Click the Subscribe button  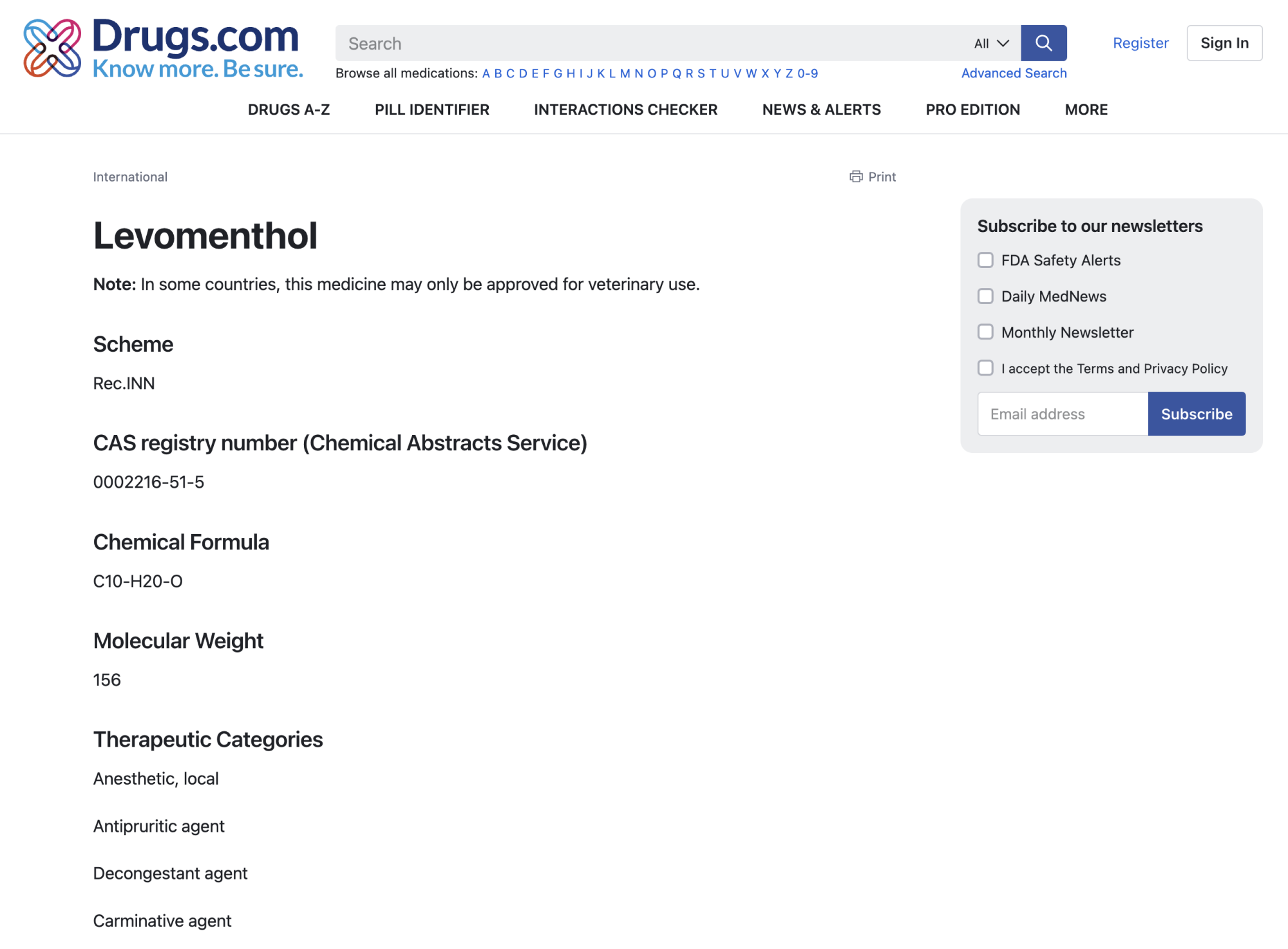[x=1196, y=413]
